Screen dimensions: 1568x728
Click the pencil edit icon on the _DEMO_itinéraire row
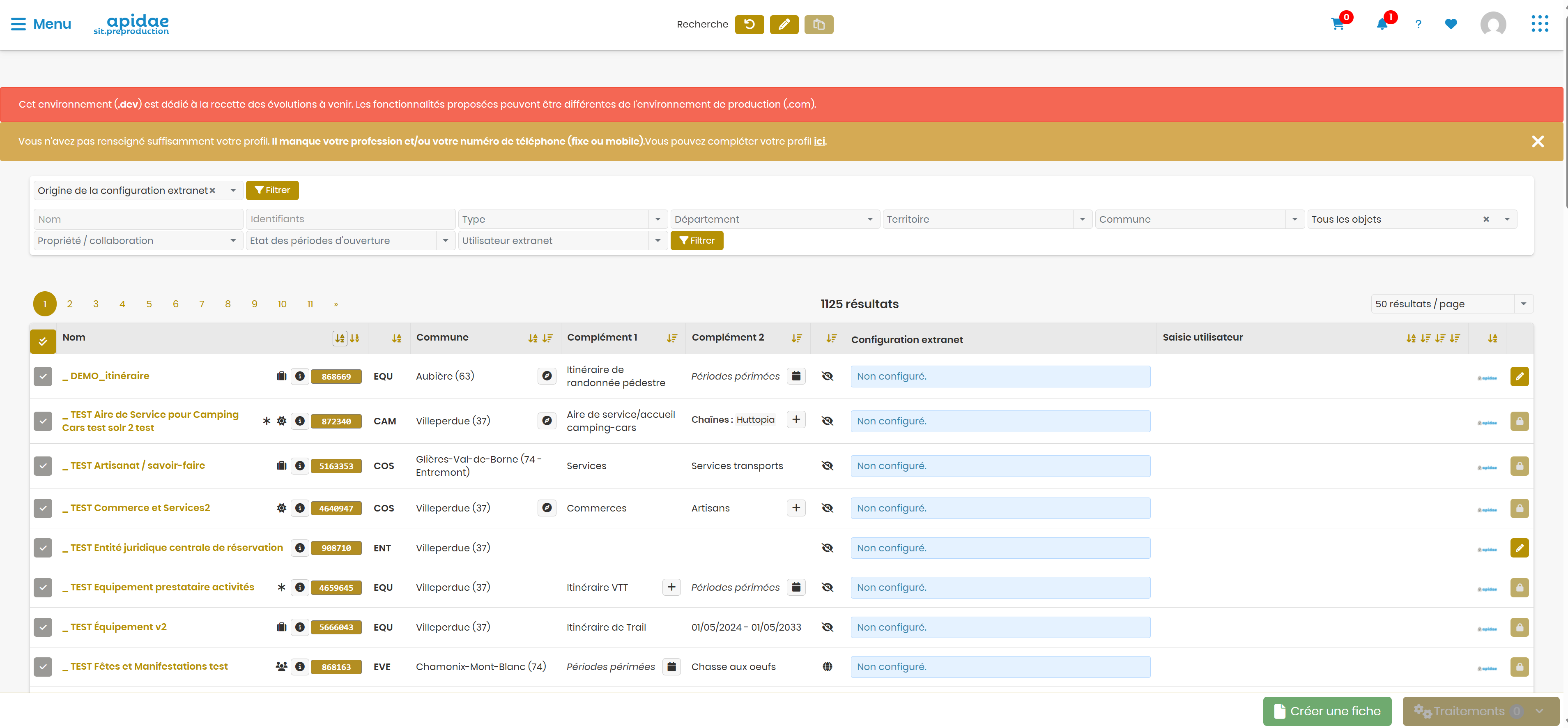[x=1519, y=376]
